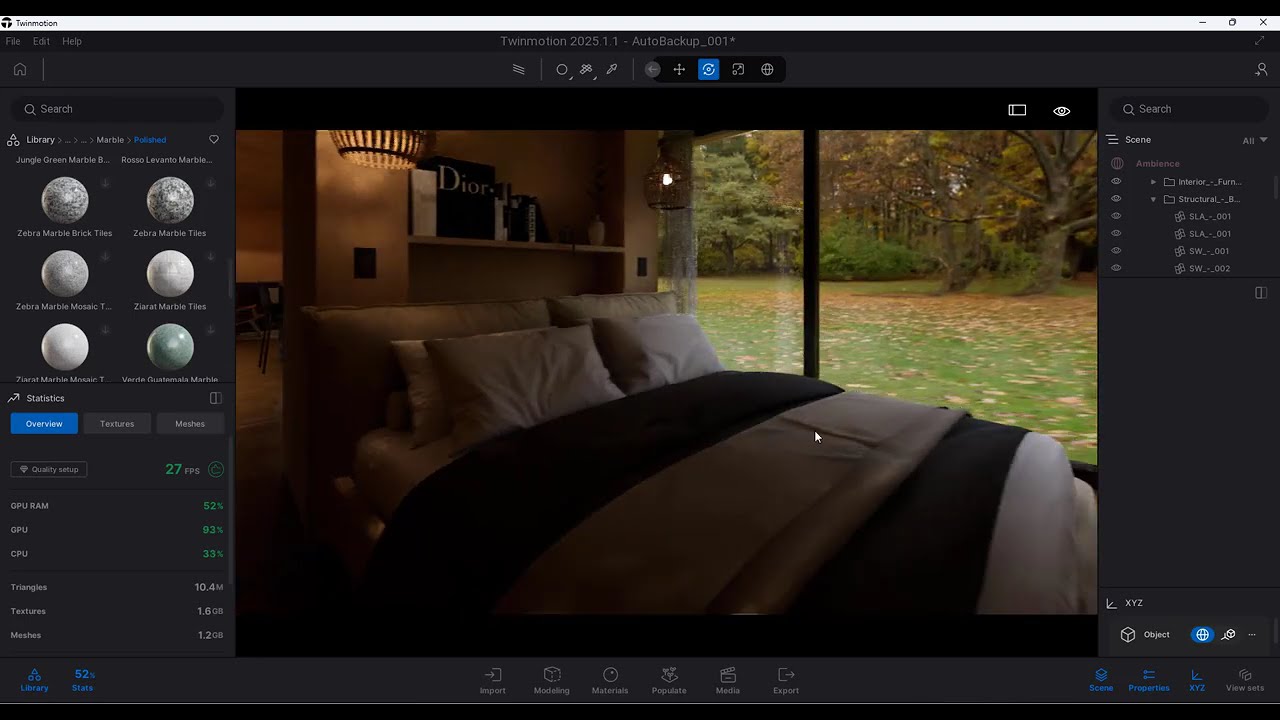Open the Export dock button
1280x720 pixels.
click(x=786, y=681)
